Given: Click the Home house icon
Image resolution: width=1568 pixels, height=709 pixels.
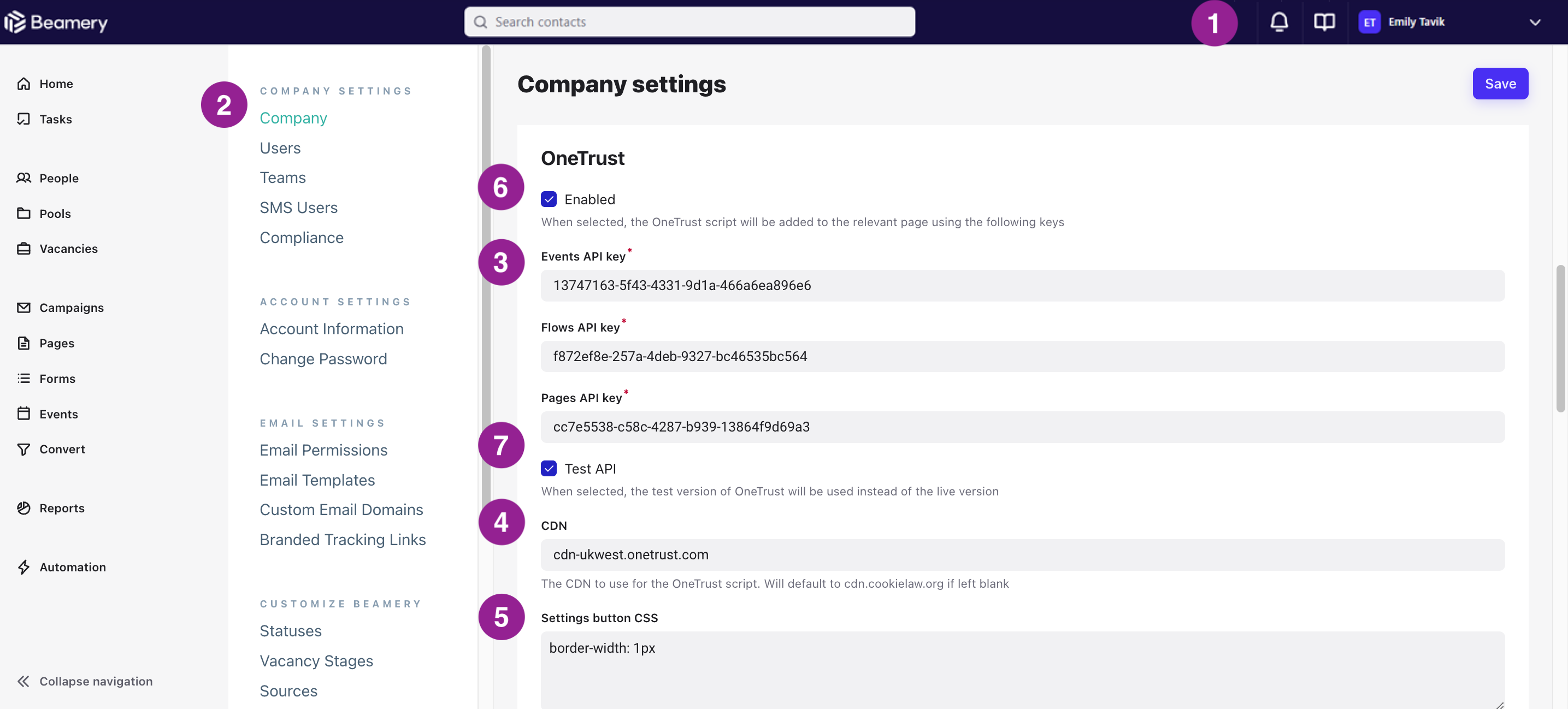Looking at the screenshot, I should pyautogui.click(x=23, y=84).
